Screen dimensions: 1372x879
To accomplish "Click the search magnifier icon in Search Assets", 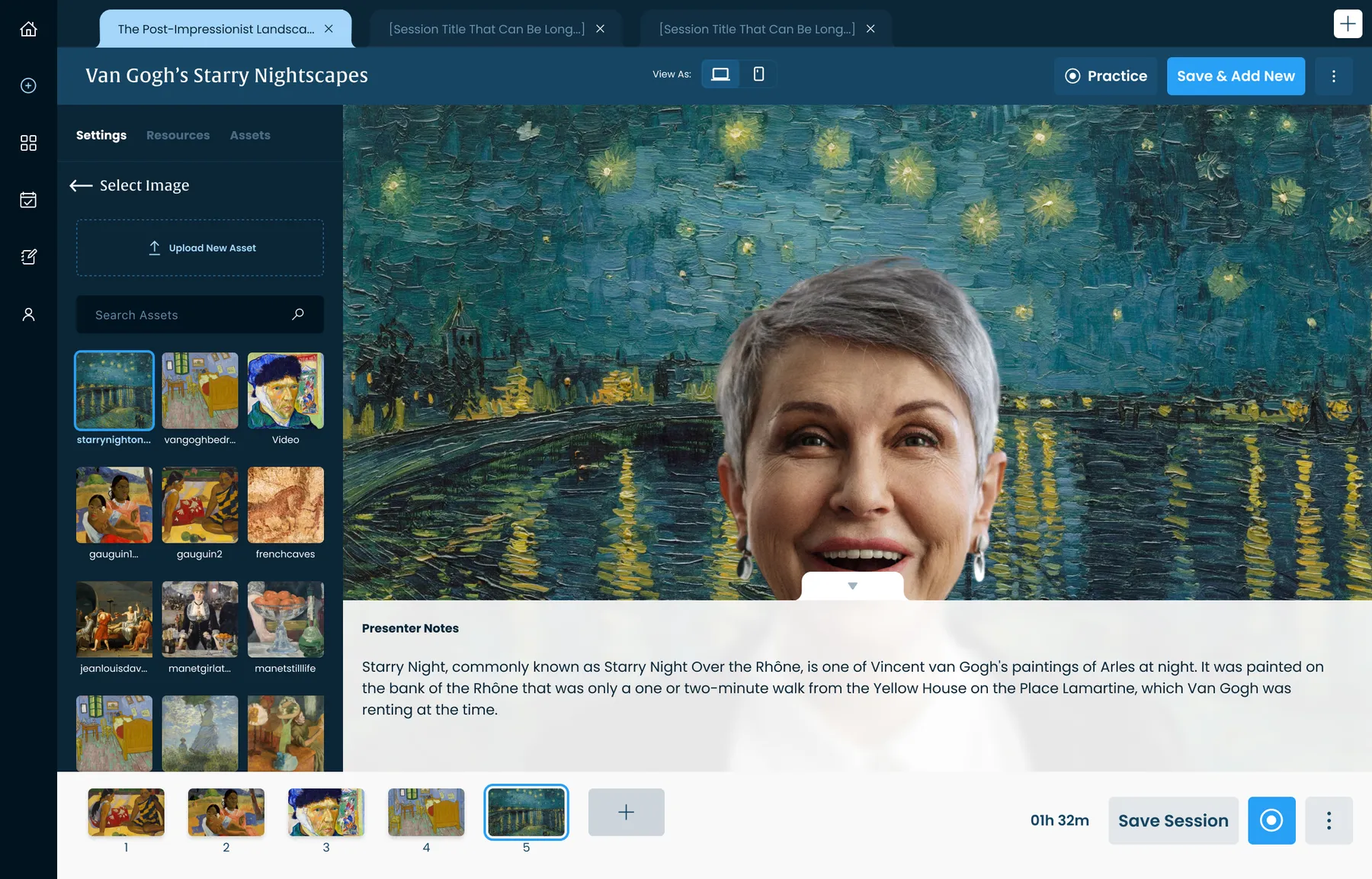I will [298, 314].
